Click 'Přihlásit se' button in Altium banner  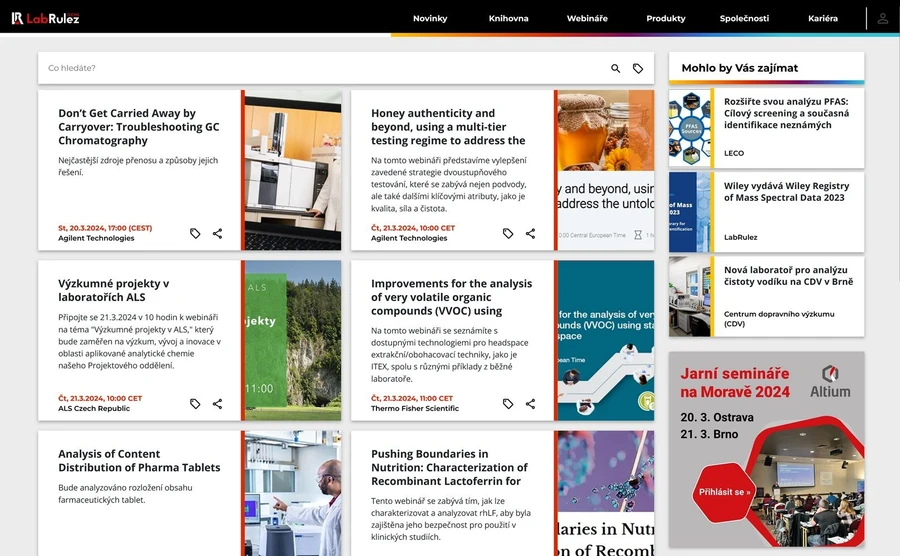pyautogui.click(x=724, y=492)
